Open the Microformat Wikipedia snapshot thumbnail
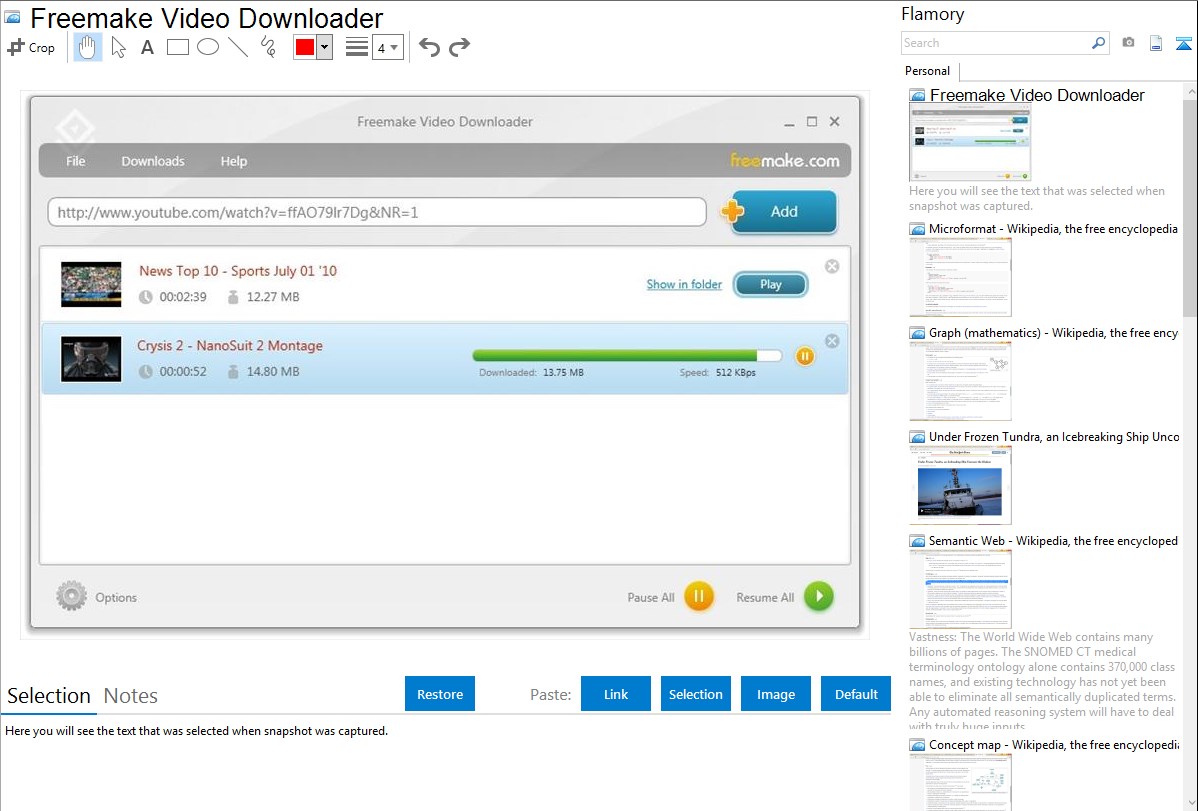This screenshot has height=811, width=1198. (x=960, y=277)
